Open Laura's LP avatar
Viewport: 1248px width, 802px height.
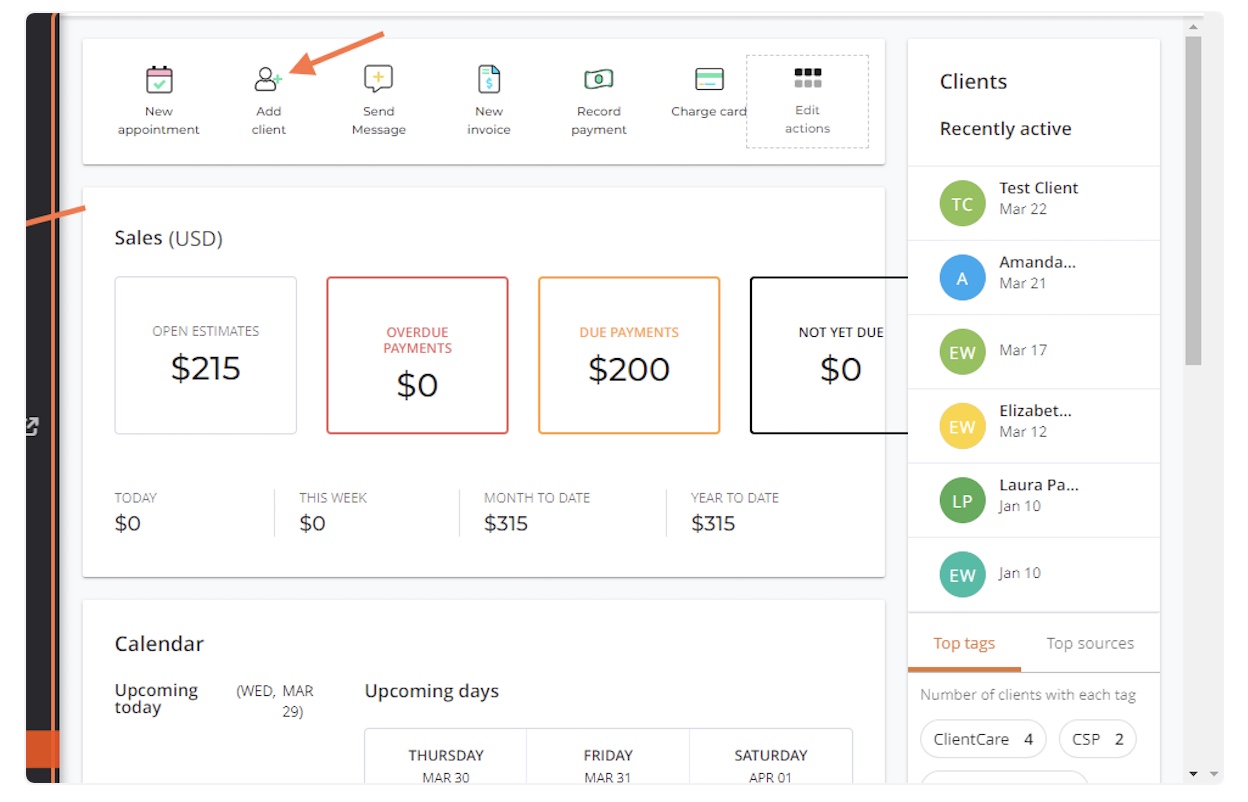[x=962, y=500]
